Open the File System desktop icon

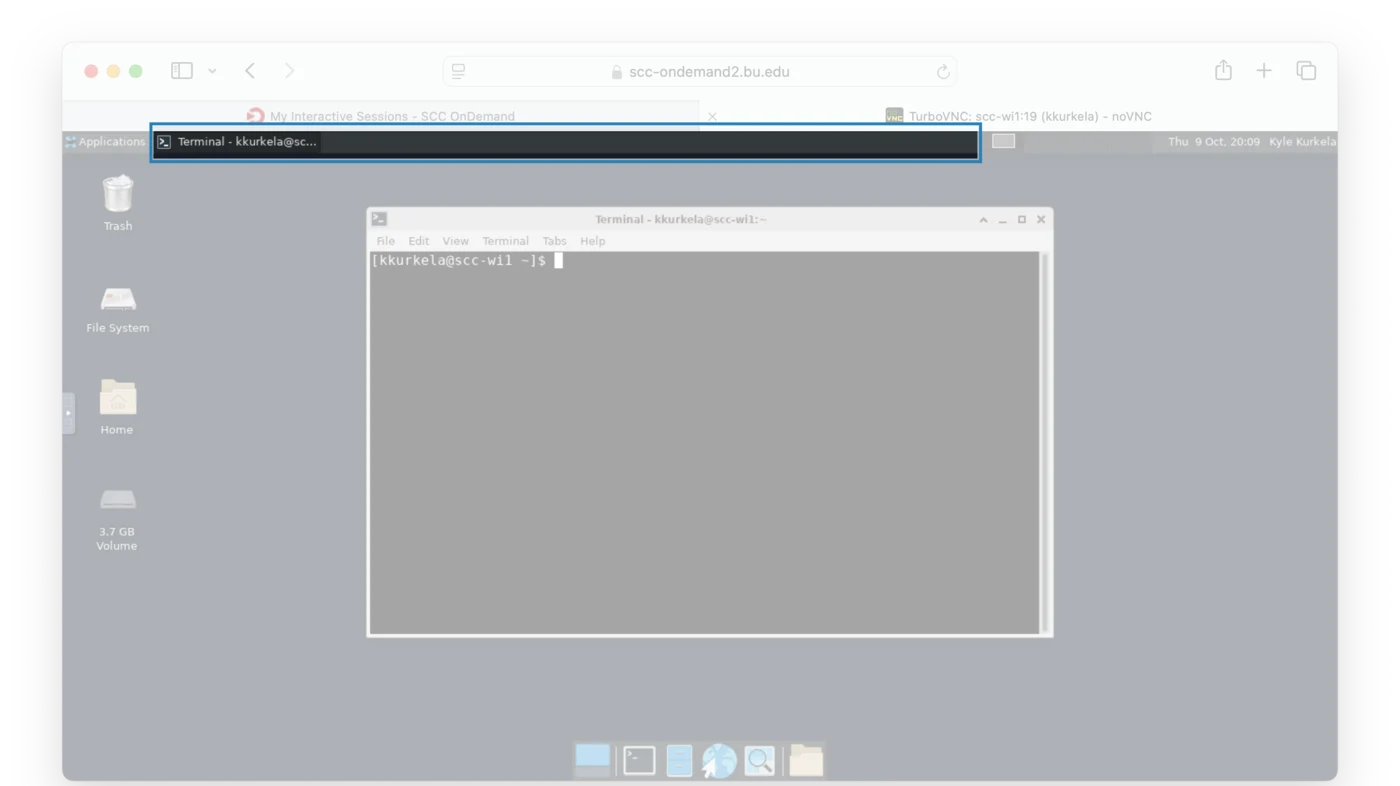pos(118,298)
